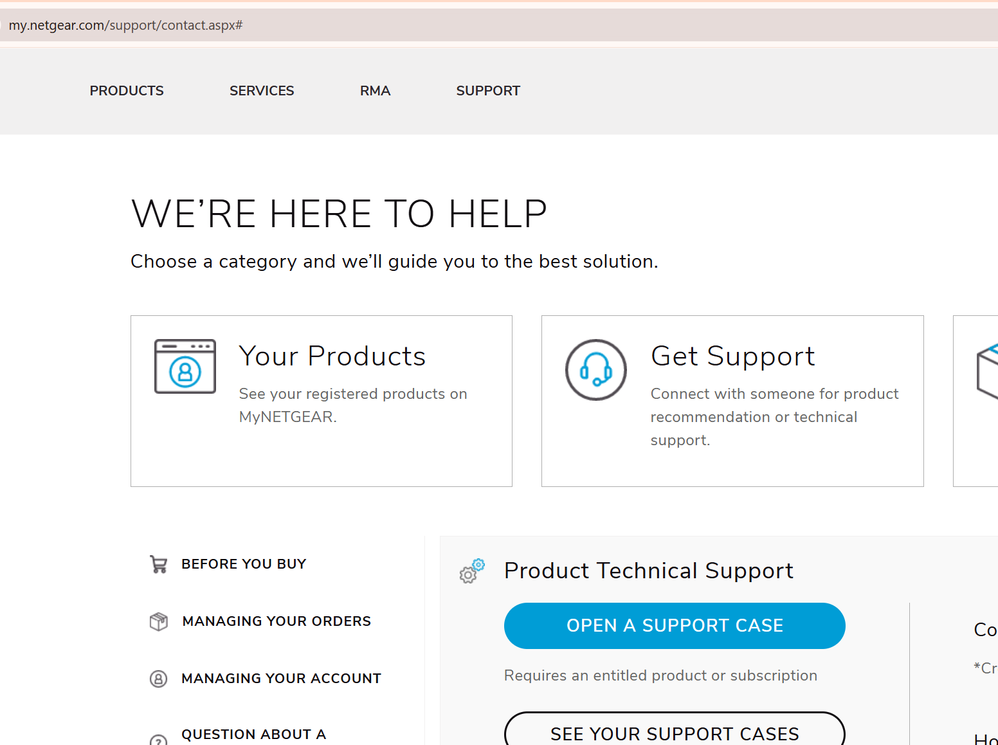Open the PRODUCTS menu

coord(127,91)
